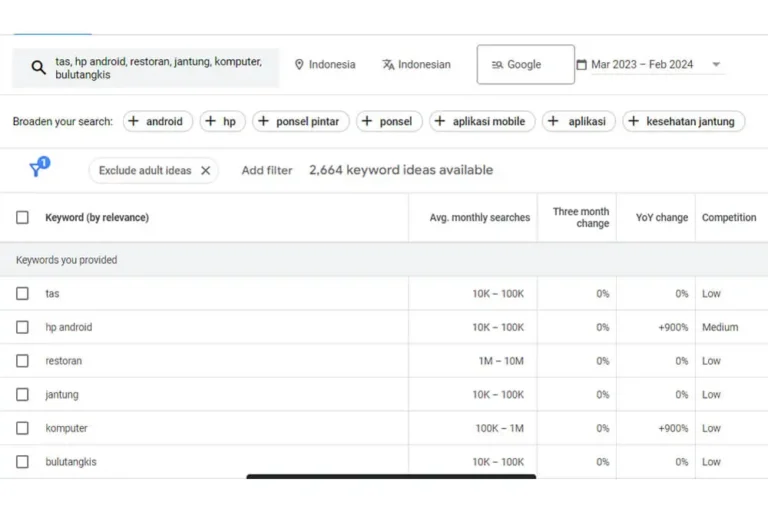The width and height of the screenshot is (768, 512).
Task: Change the Indonesia location setting
Action: 325,65
